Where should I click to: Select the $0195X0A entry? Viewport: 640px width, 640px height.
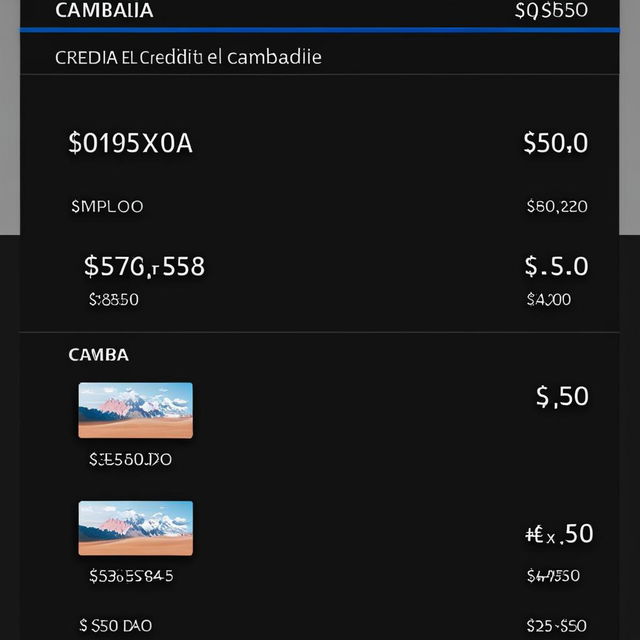[130, 143]
